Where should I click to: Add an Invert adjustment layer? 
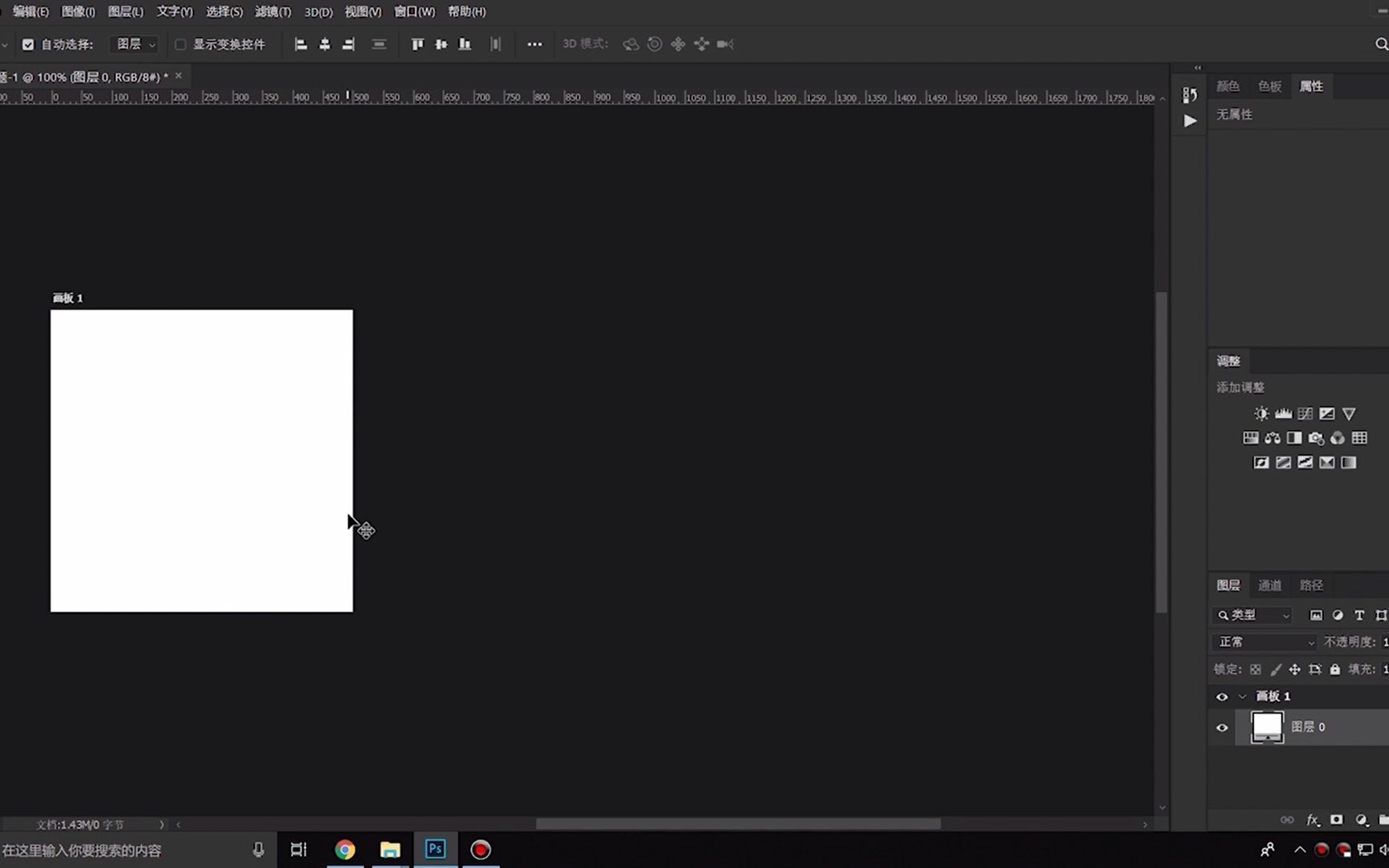(1261, 462)
